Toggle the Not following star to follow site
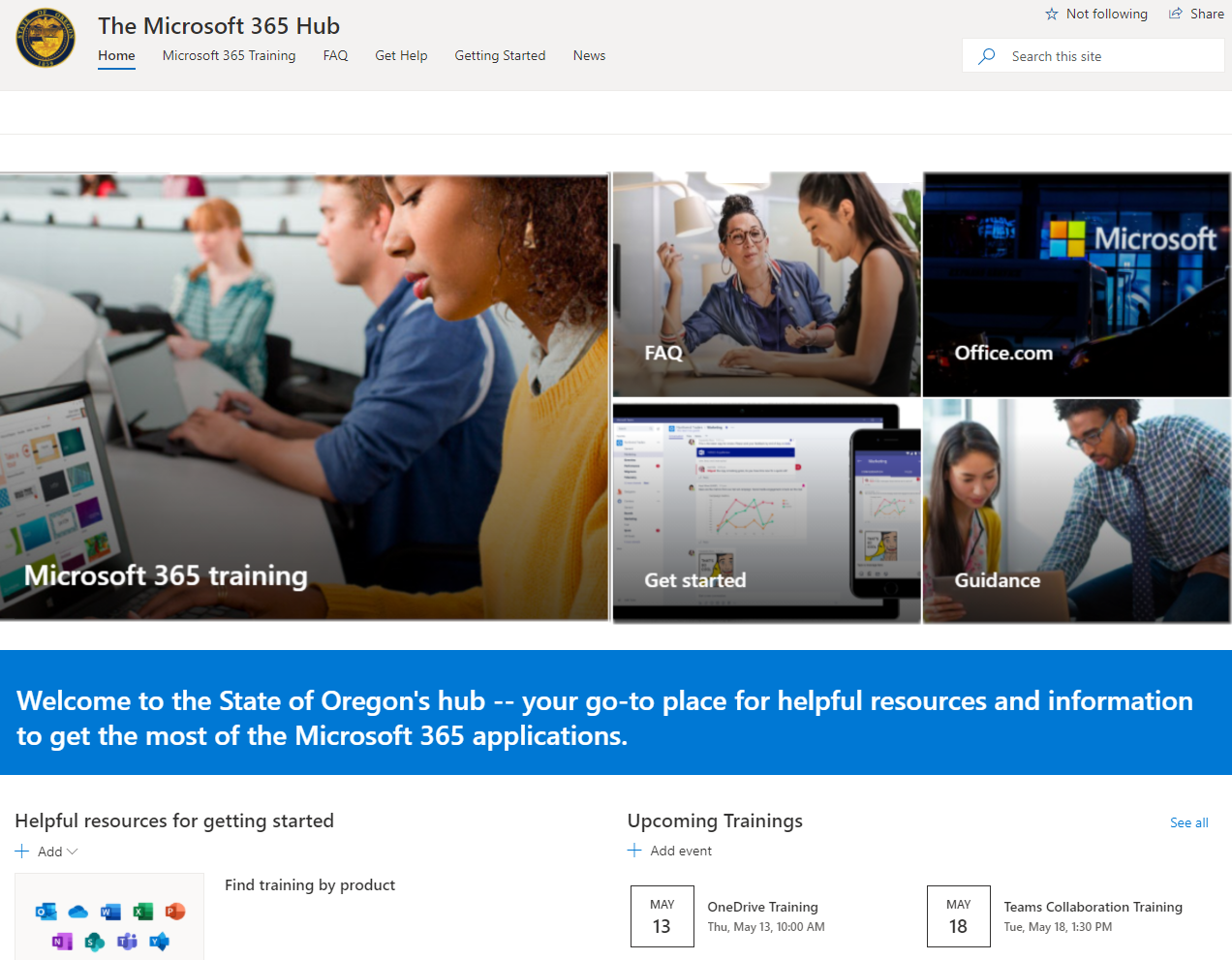Viewport: 1232px width, 960px height. pos(1052,14)
